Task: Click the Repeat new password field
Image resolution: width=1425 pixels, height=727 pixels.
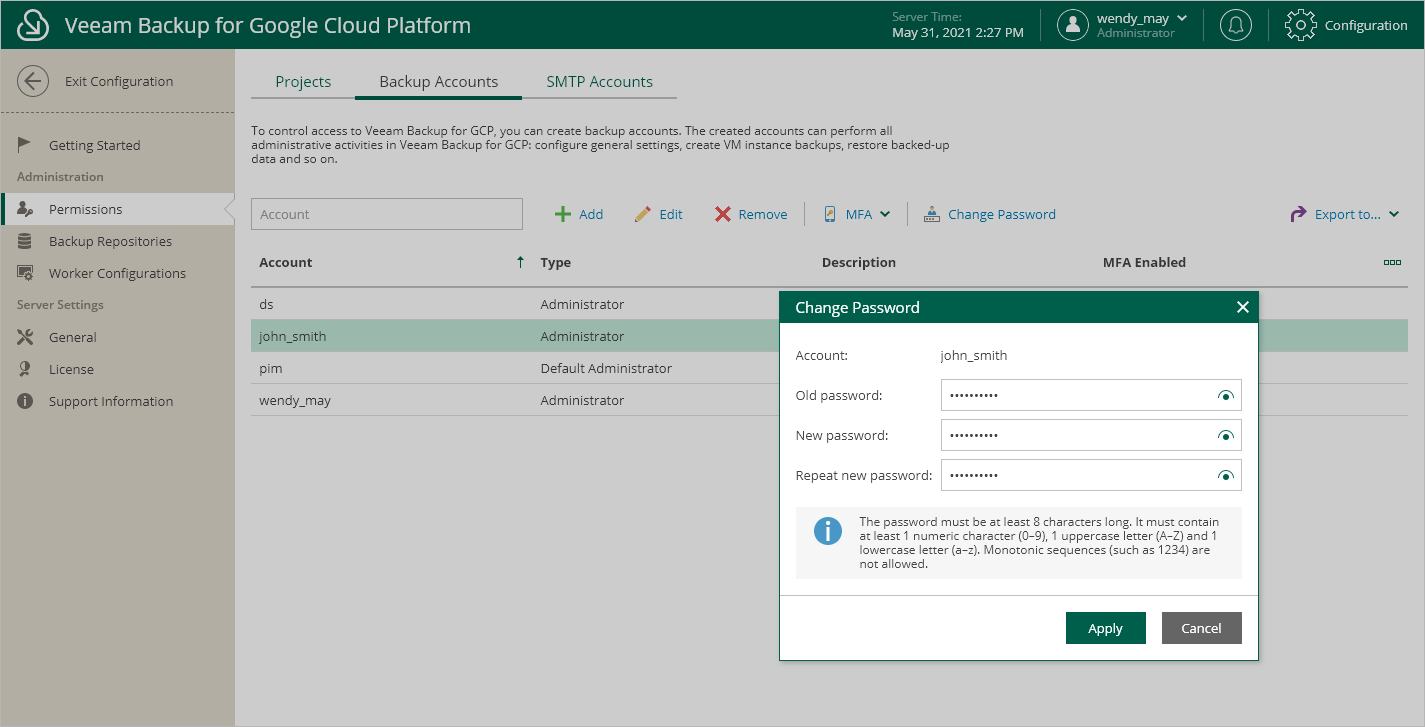Action: (x=1091, y=475)
